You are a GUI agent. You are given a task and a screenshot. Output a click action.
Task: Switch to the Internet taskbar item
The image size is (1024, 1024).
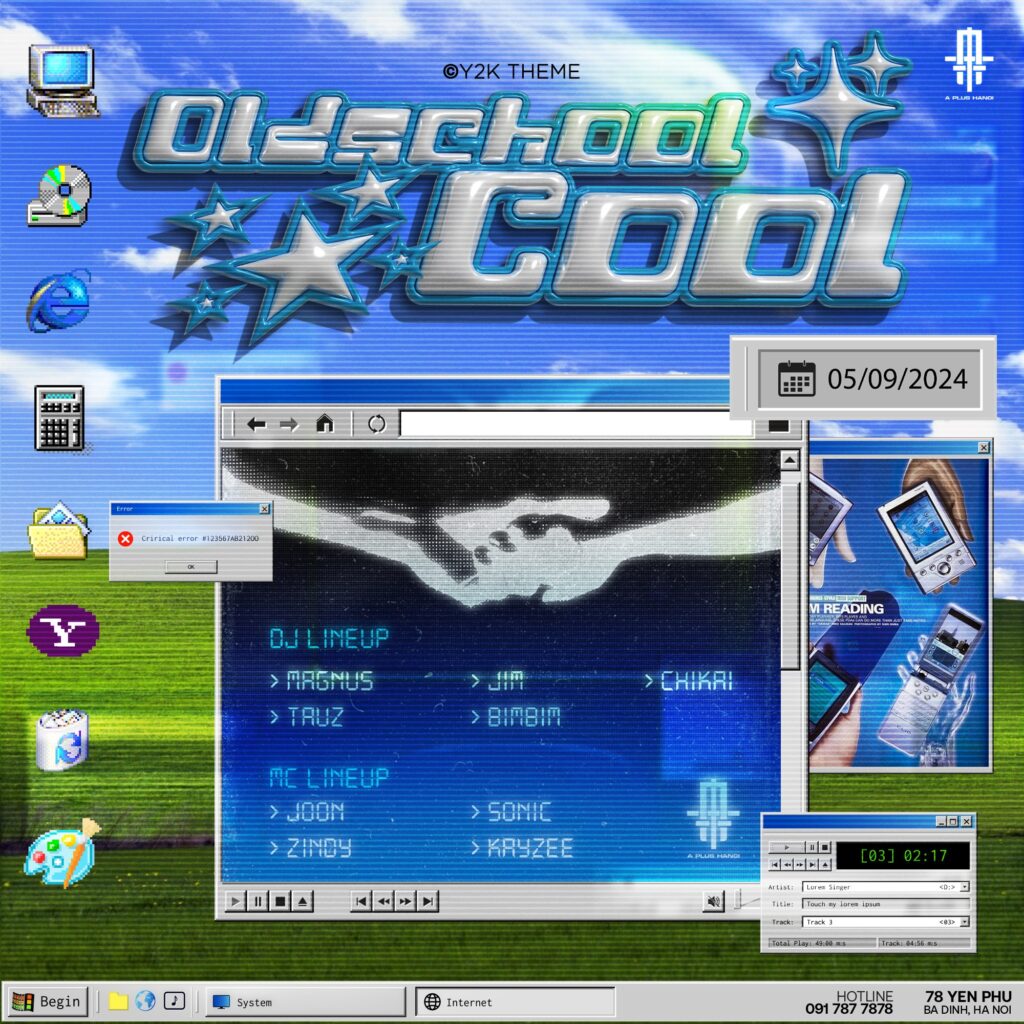click(x=515, y=1002)
